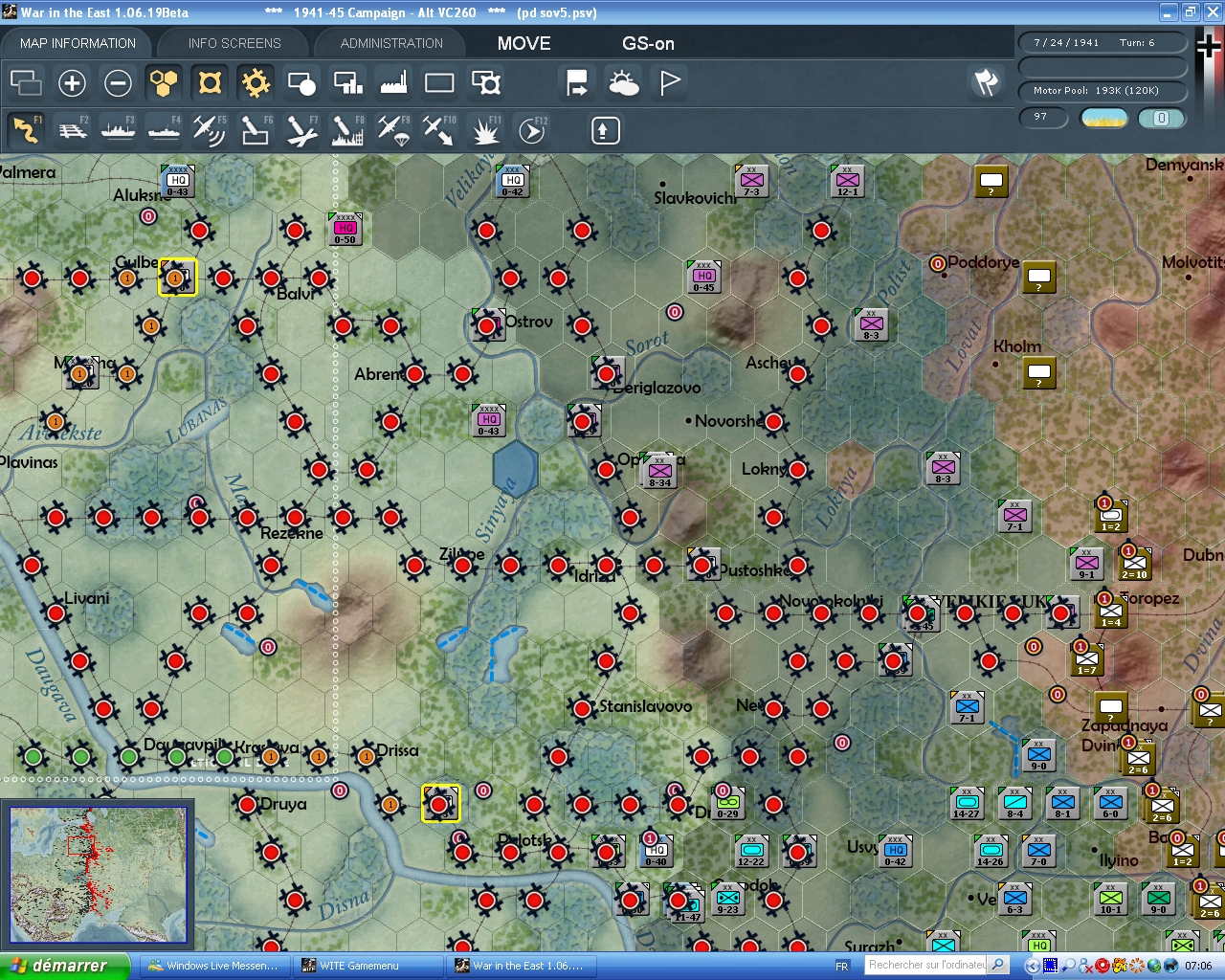Select the 8-34 unit counter near Opochka

660,472
